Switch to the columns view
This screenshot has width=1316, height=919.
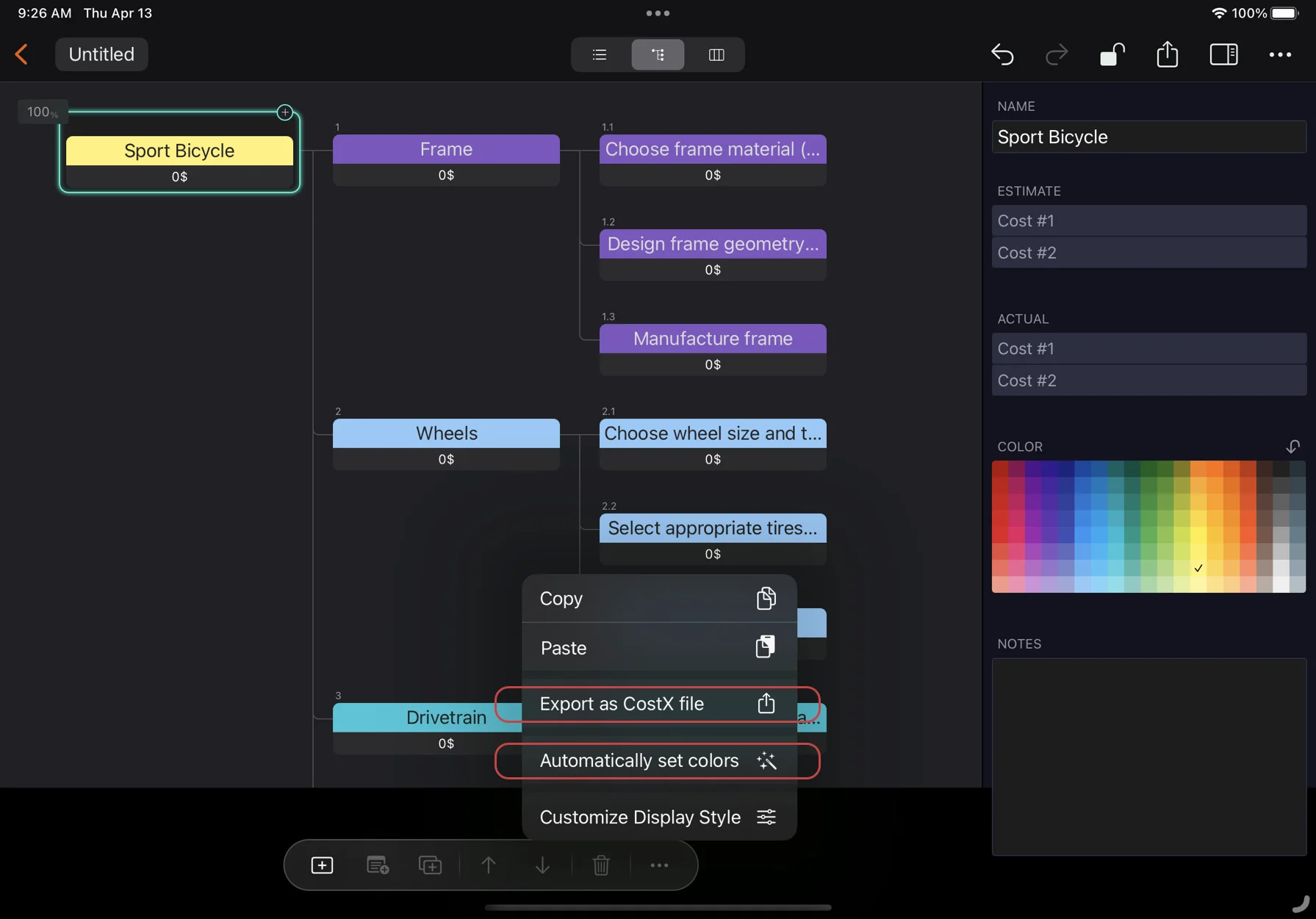(x=716, y=54)
